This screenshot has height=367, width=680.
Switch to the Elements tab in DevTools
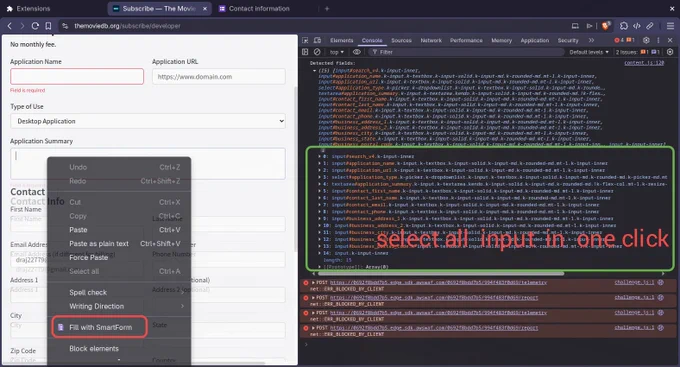[341, 40]
